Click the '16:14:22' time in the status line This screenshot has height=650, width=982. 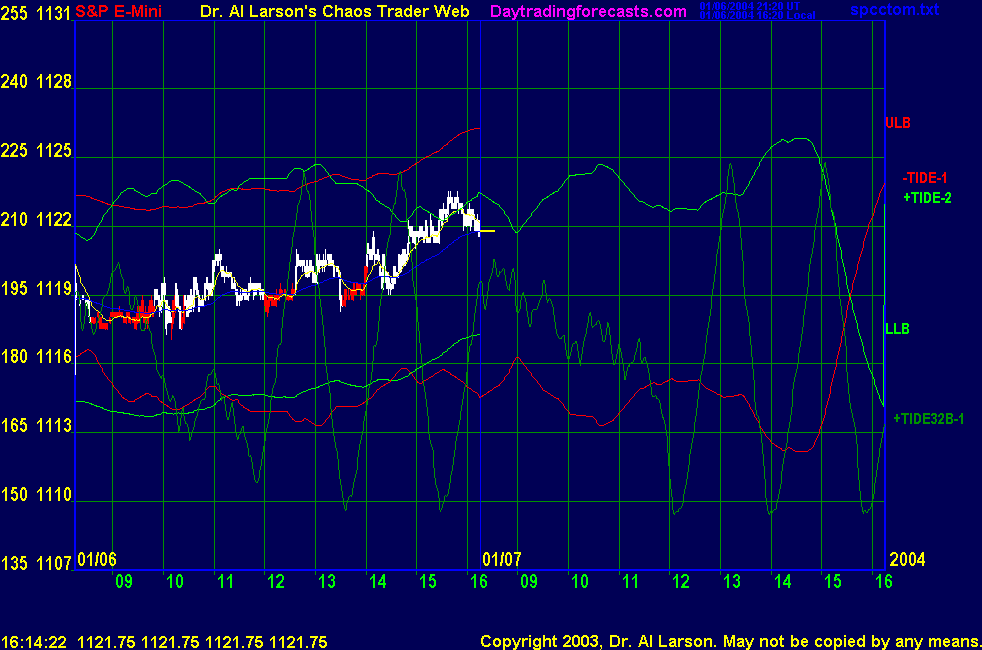34,642
